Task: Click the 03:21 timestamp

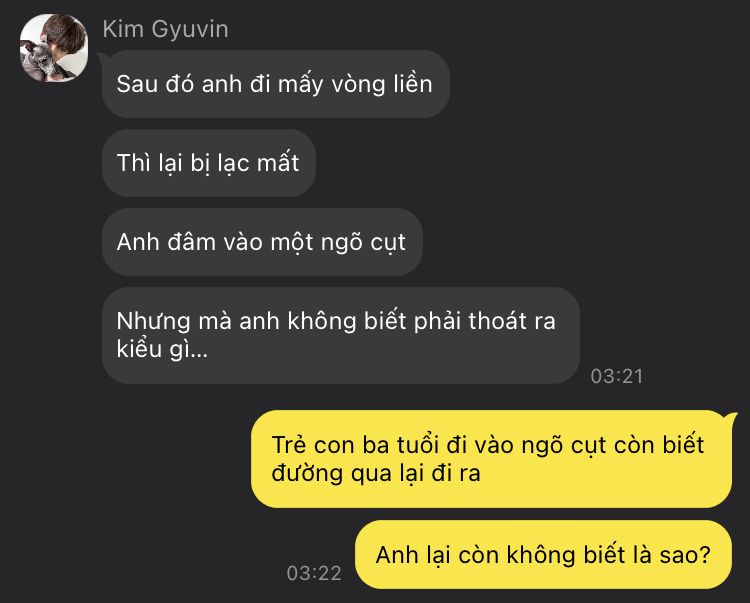Action: coord(617,376)
